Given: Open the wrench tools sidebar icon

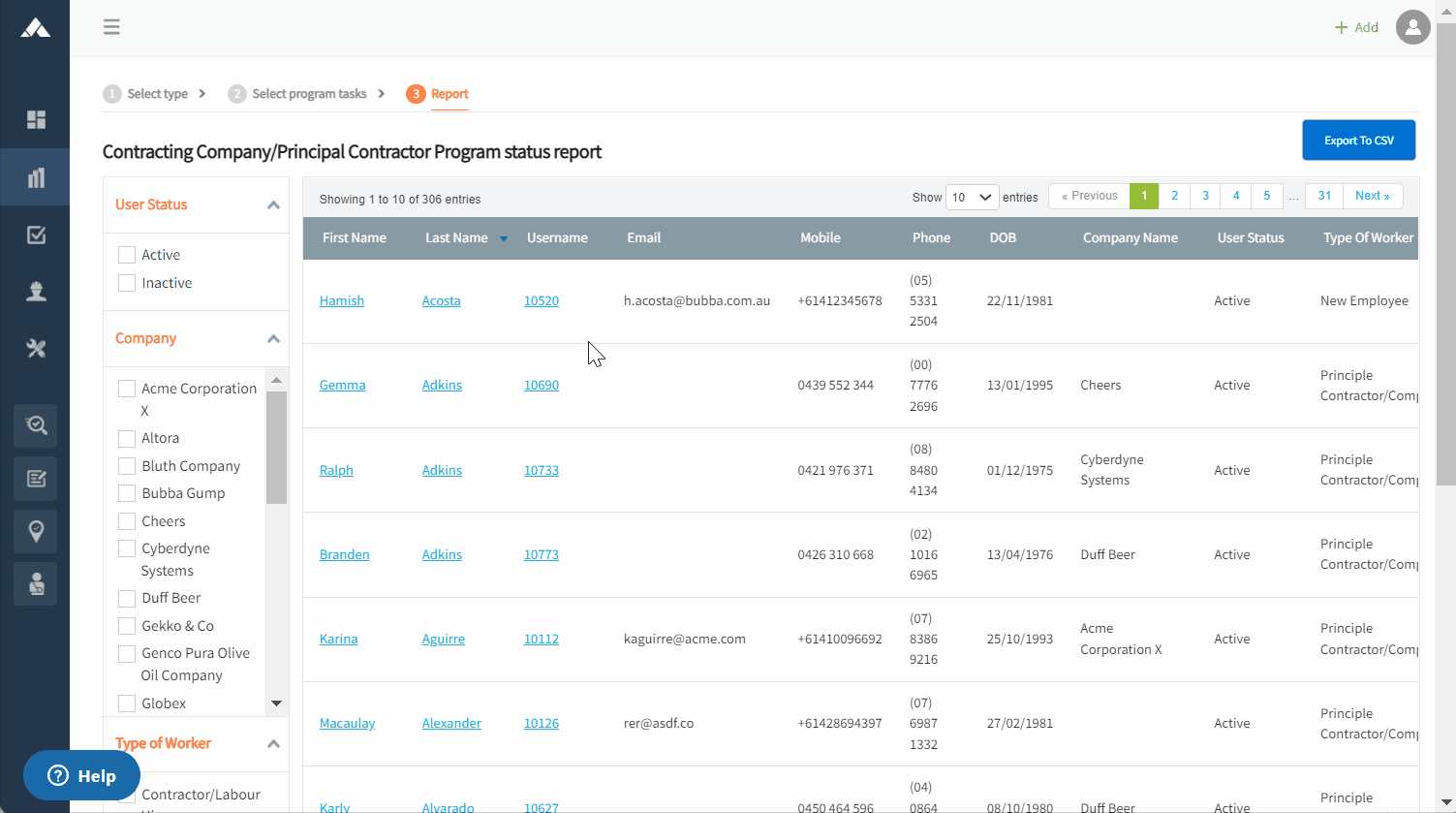Looking at the screenshot, I should coord(36,349).
